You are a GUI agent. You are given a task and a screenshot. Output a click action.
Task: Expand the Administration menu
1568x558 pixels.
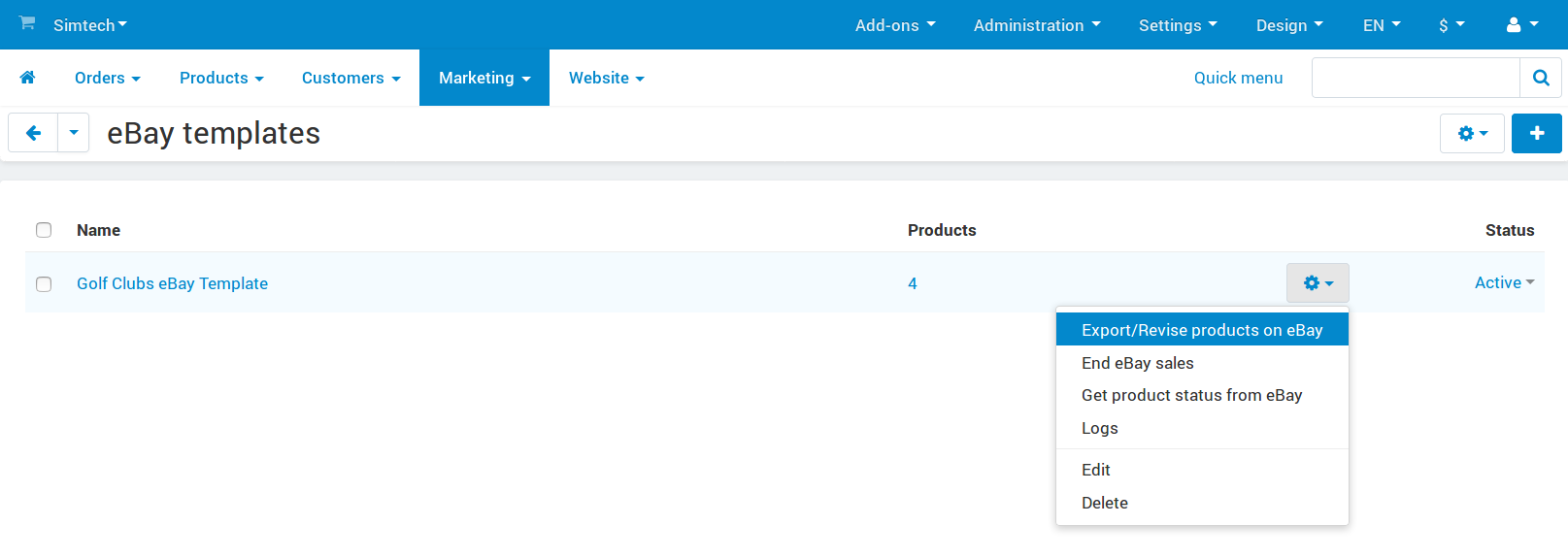tap(1037, 25)
